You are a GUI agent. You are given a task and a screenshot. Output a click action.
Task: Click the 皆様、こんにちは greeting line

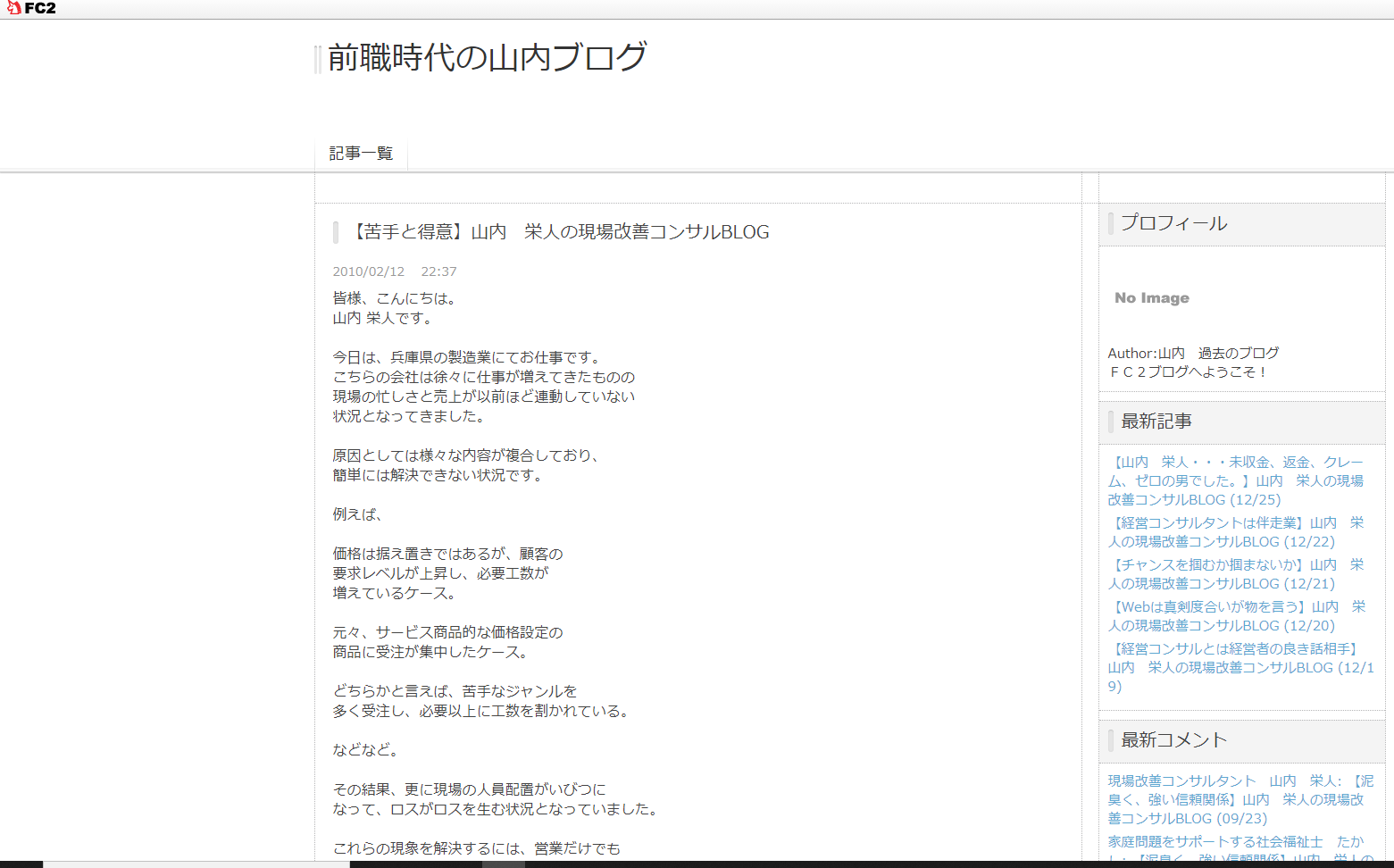pyautogui.click(x=394, y=298)
